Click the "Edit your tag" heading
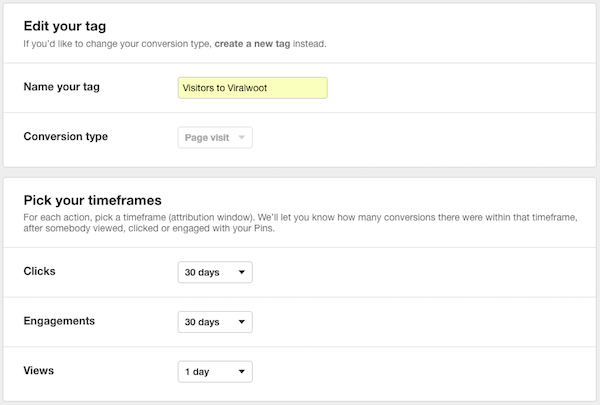 click(x=65, y=26)
